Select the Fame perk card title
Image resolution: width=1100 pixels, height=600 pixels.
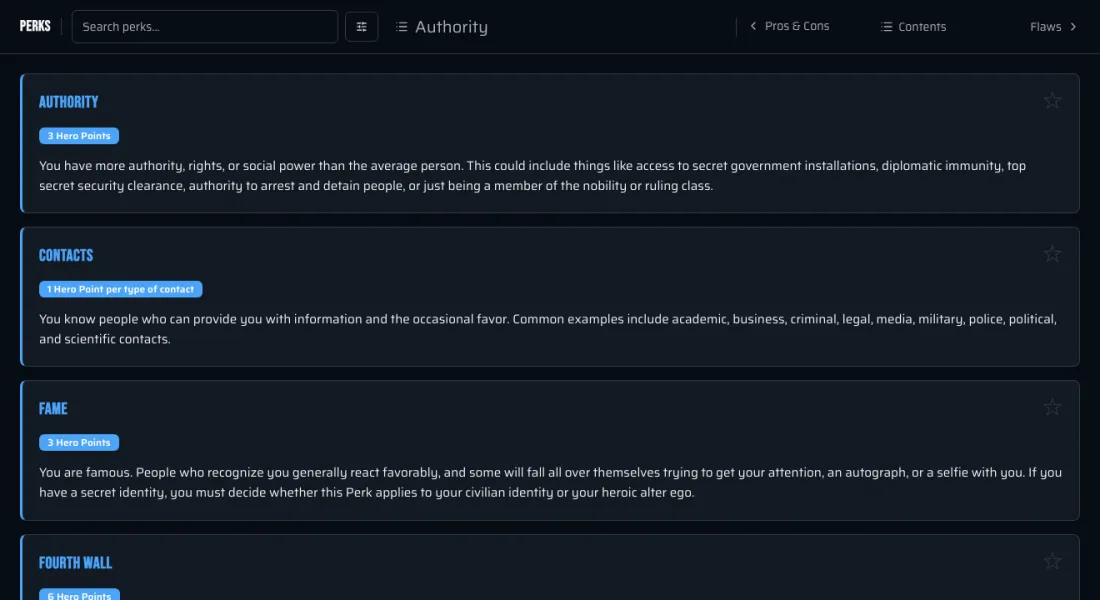pos(53,408)
